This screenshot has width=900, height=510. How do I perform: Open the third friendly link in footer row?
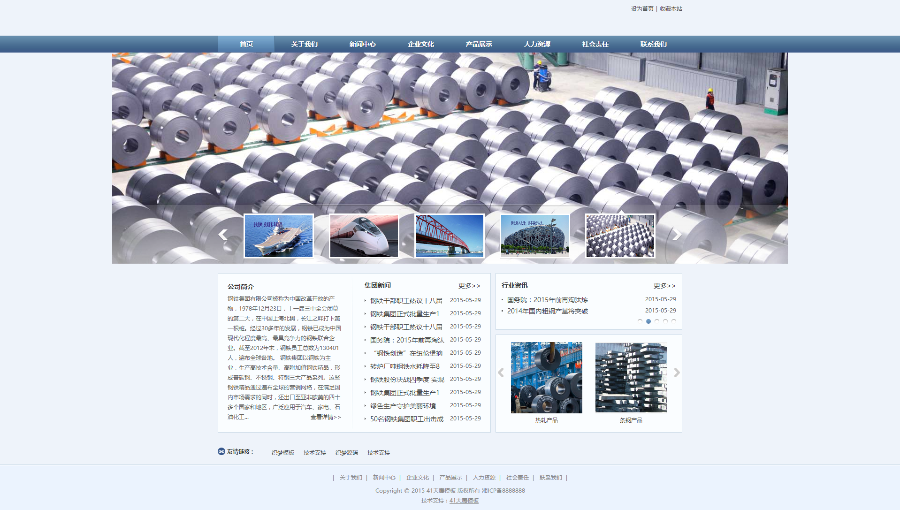click(347, 453)
